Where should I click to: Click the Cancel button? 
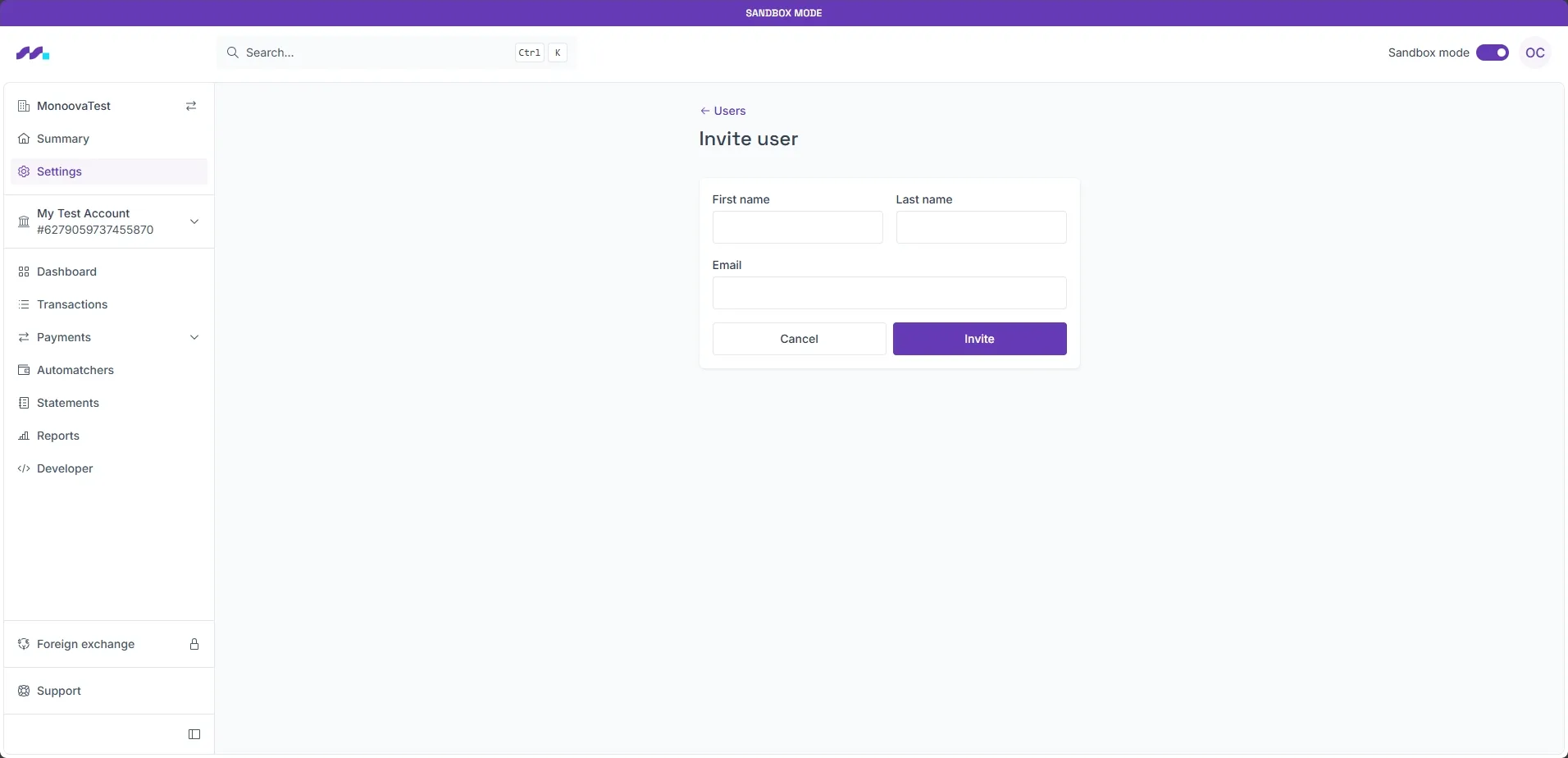[799, 339]
